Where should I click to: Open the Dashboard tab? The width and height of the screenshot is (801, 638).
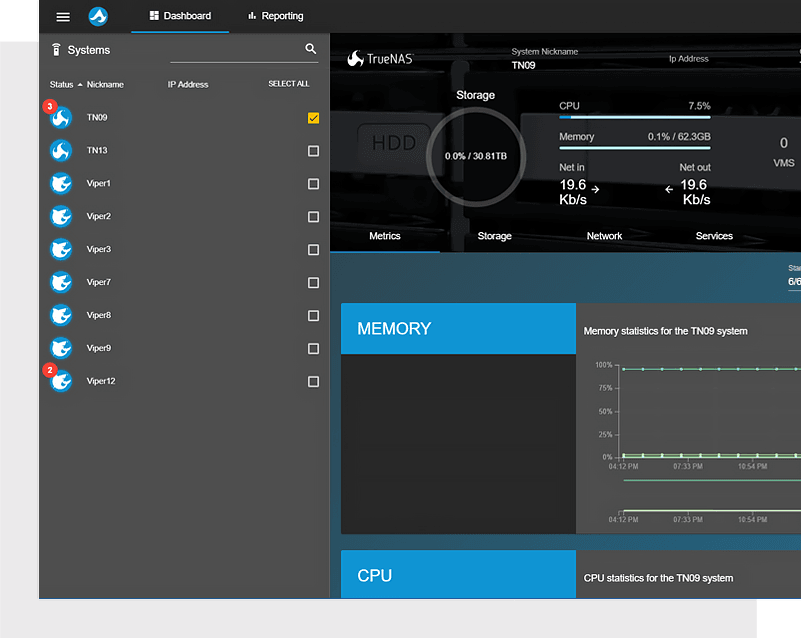[x=180, y=16]
